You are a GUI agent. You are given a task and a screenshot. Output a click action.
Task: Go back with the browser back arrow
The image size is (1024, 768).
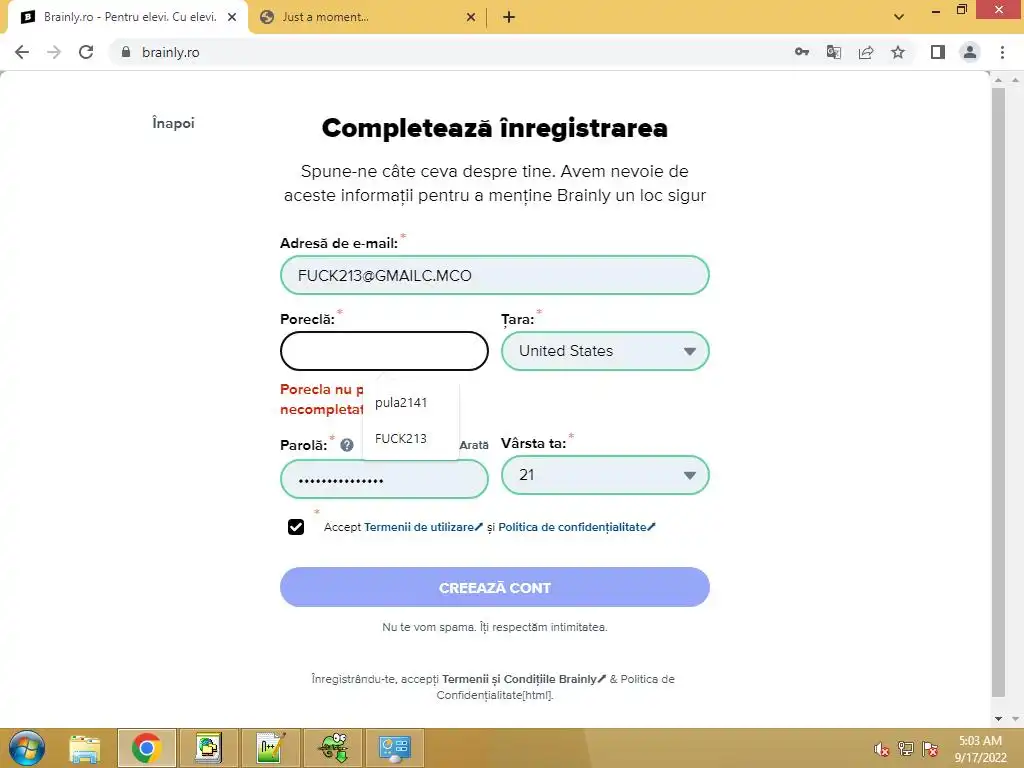(x=22, y=52)
